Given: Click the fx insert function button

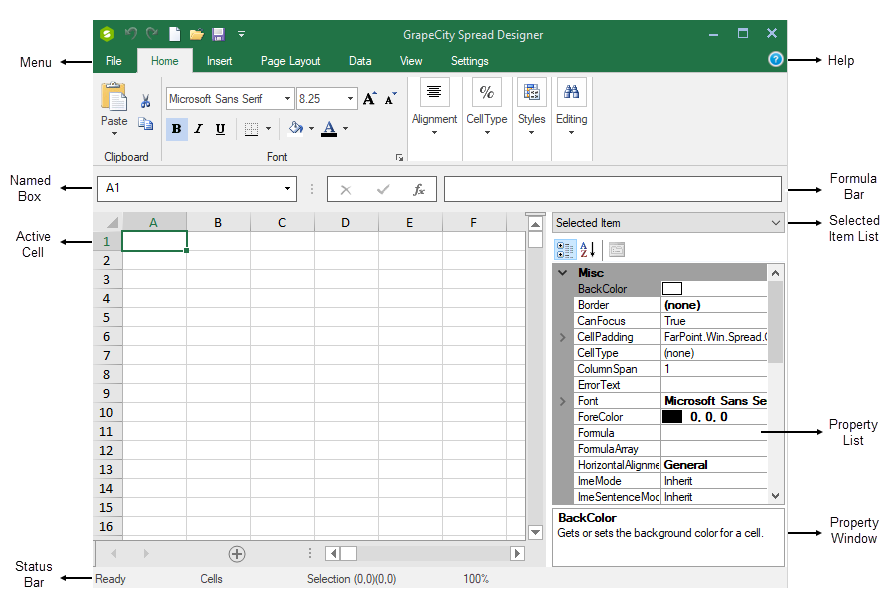Looking at the screenshot, I should [x=419, y=189].
